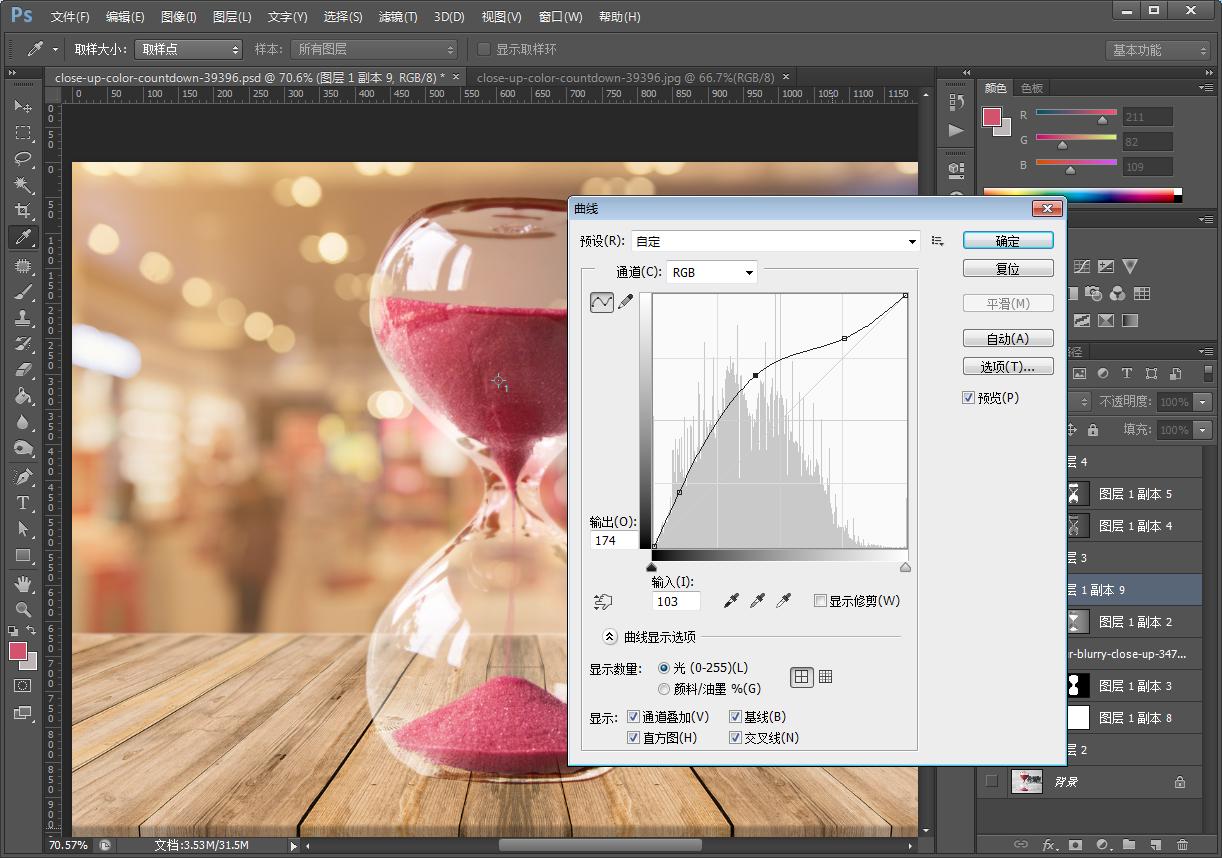Viewport: 1222px width, 858px height.
Task: Select the Zoom tool in toolbar
Action: point(22,609)
